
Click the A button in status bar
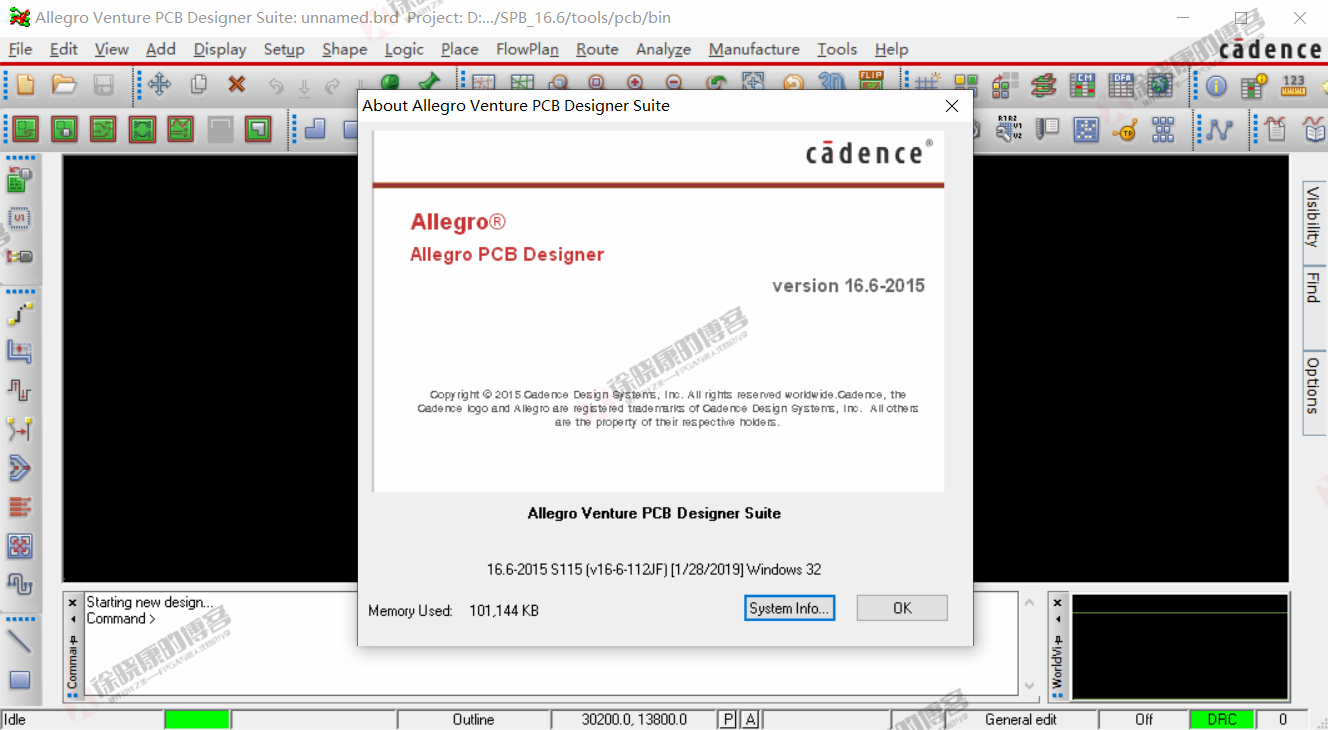pyautogui.click(x=750, y=719)
